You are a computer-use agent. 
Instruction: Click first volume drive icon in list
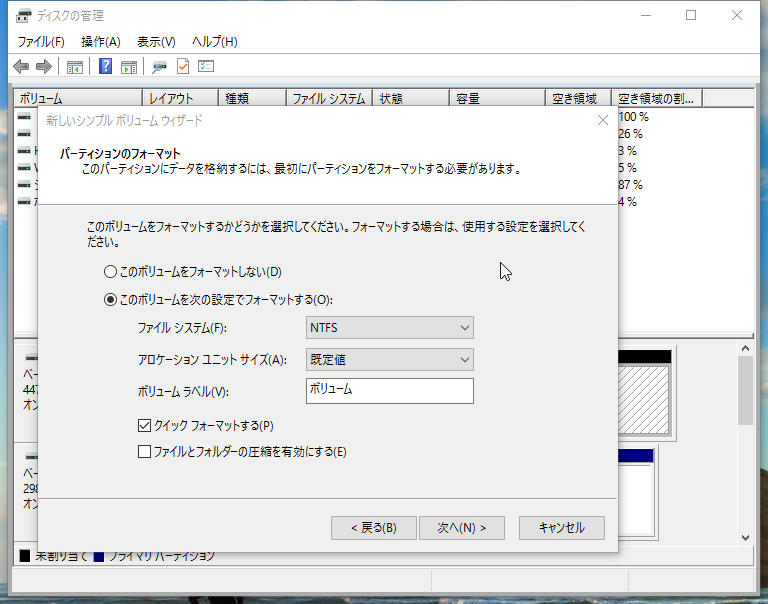(24, 117)
